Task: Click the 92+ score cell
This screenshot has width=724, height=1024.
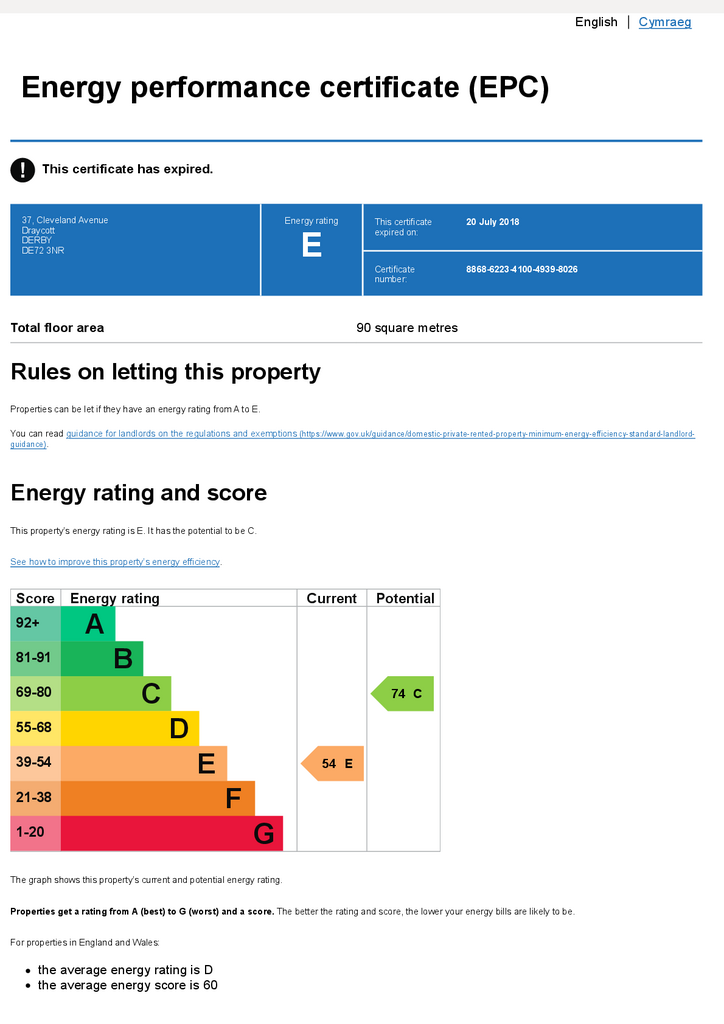Action: 35,624
